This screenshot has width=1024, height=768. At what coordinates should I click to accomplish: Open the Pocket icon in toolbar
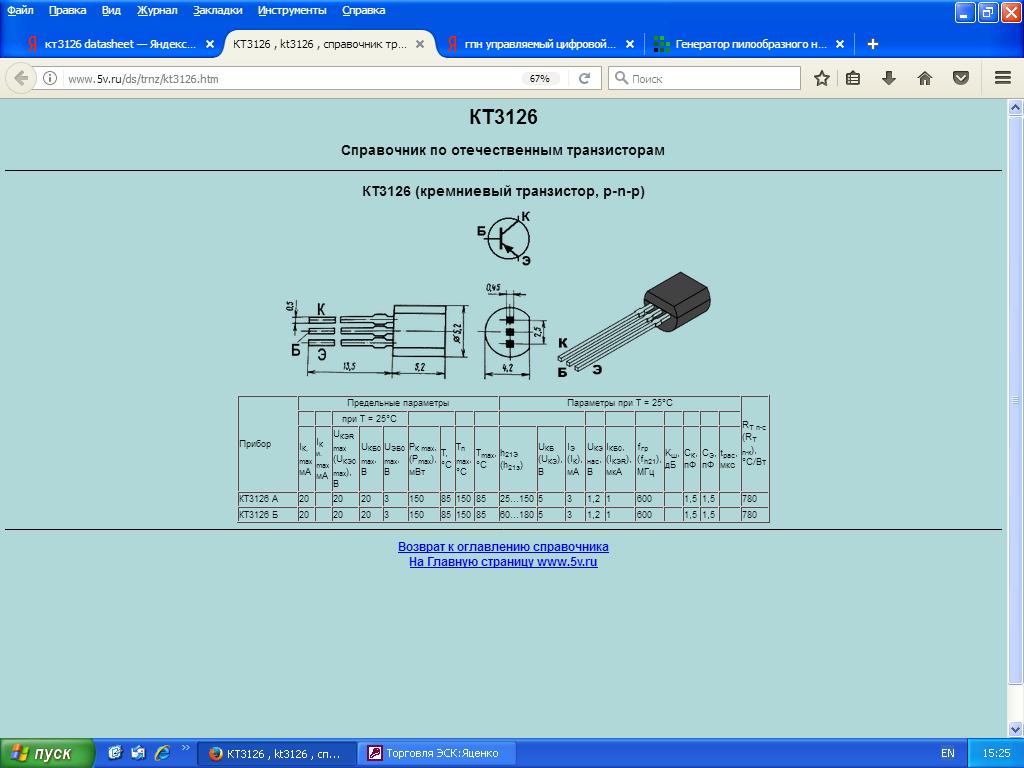pyautogui.click(x=961, y=78)
